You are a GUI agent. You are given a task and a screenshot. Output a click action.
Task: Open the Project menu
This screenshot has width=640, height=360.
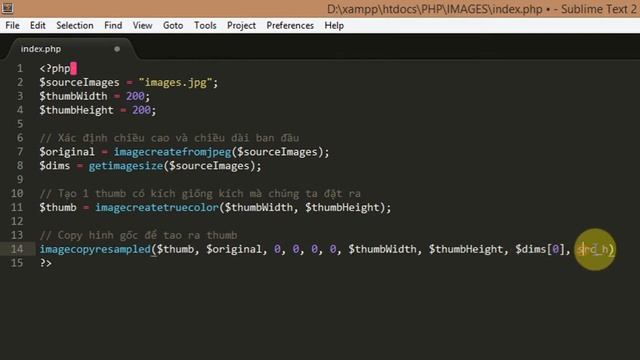coord(241,25)
